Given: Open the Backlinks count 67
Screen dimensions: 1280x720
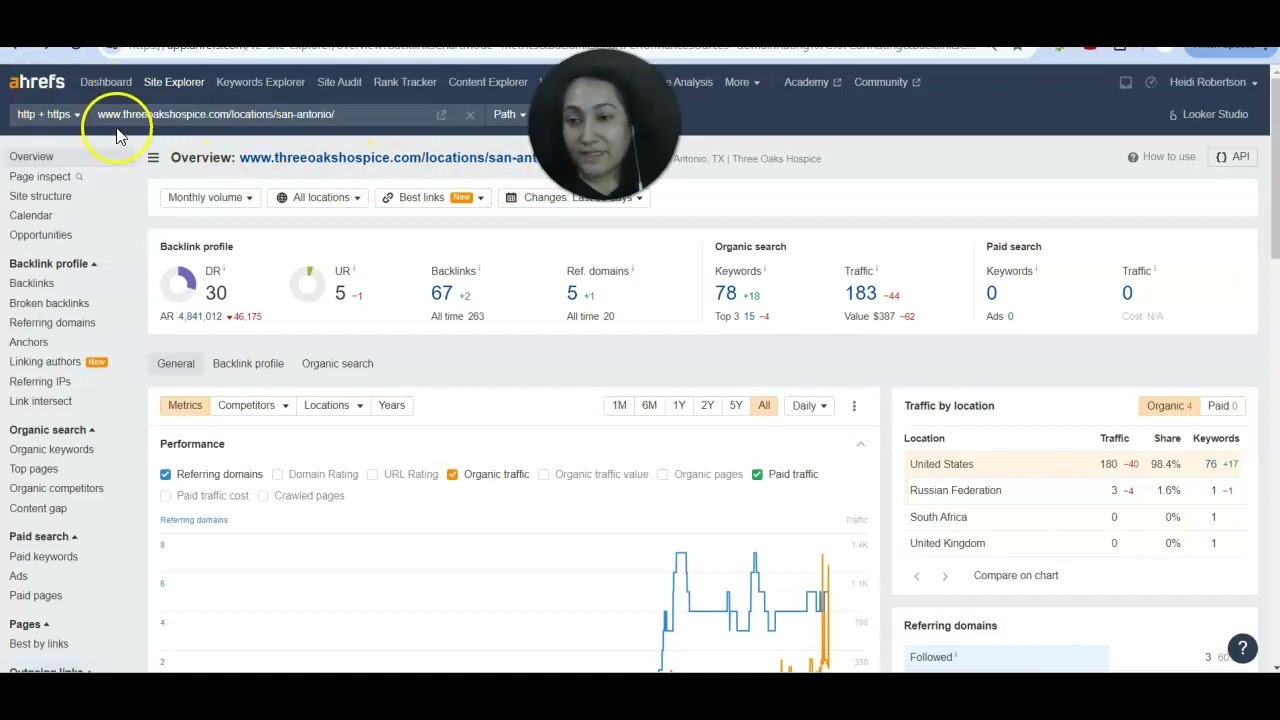Looking at the screenshot, I should click(x=442, y=293).
